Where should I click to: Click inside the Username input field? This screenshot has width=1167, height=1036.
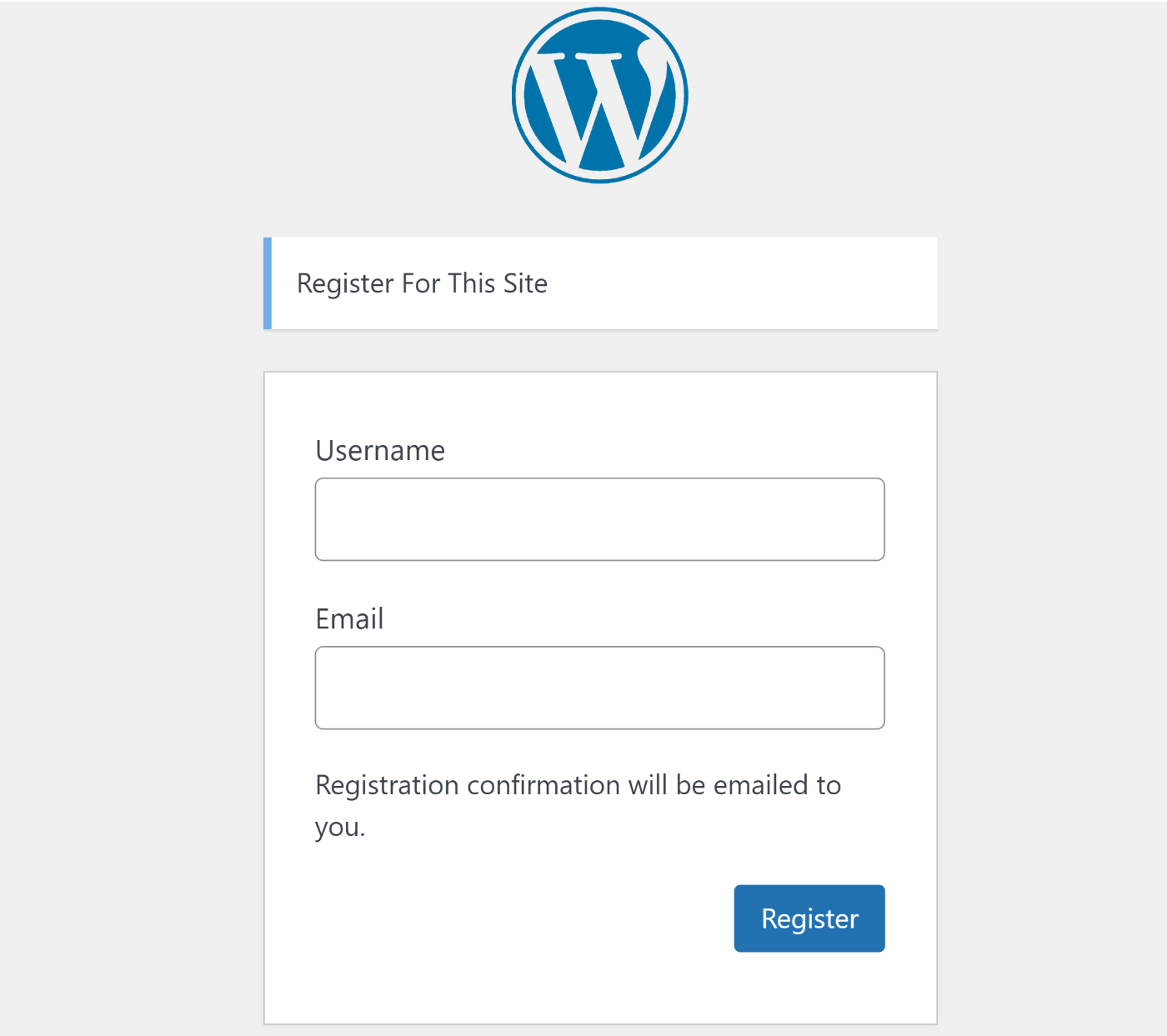599,518
